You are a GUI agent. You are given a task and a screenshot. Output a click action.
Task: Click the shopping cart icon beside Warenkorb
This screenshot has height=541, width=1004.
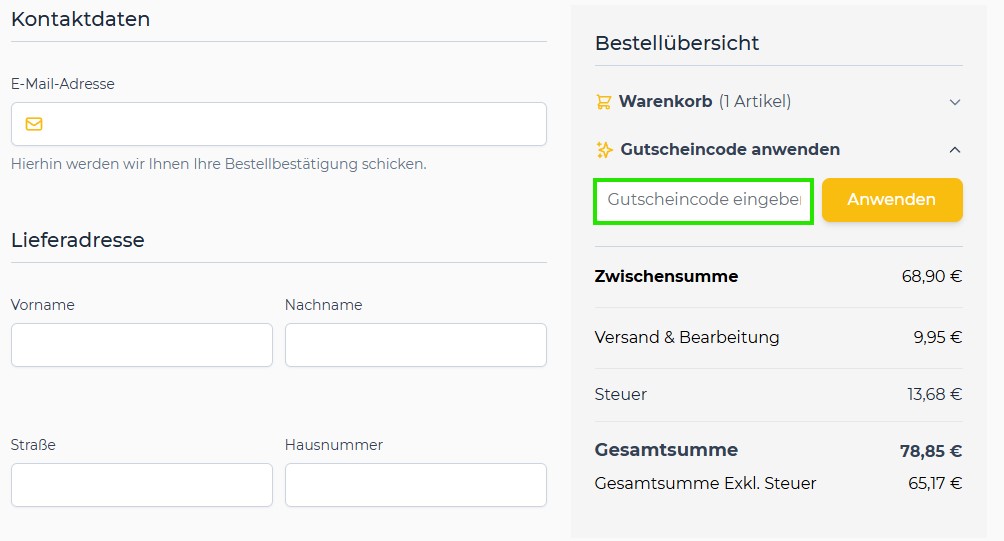(x=603, y=102)
